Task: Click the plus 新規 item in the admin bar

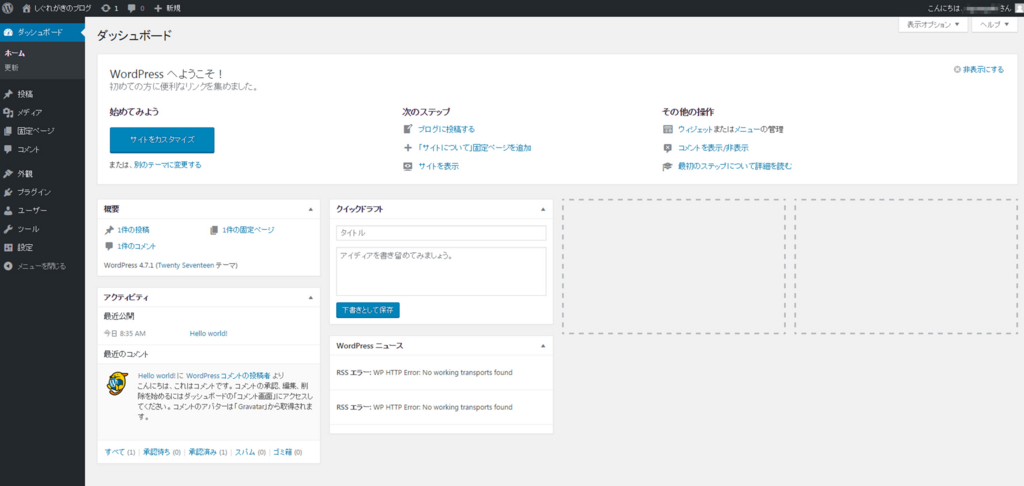Action: click(x=167, y=8)
